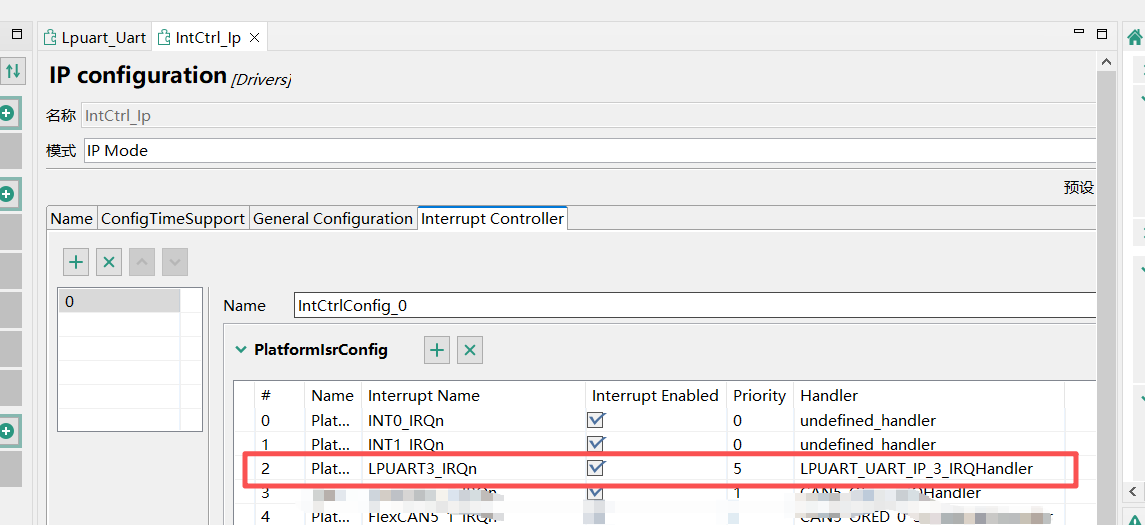Screen dimensions: 1145x525
Task: Click the IP Mode field
Action: pyautogui.click(x=589, y=151)
